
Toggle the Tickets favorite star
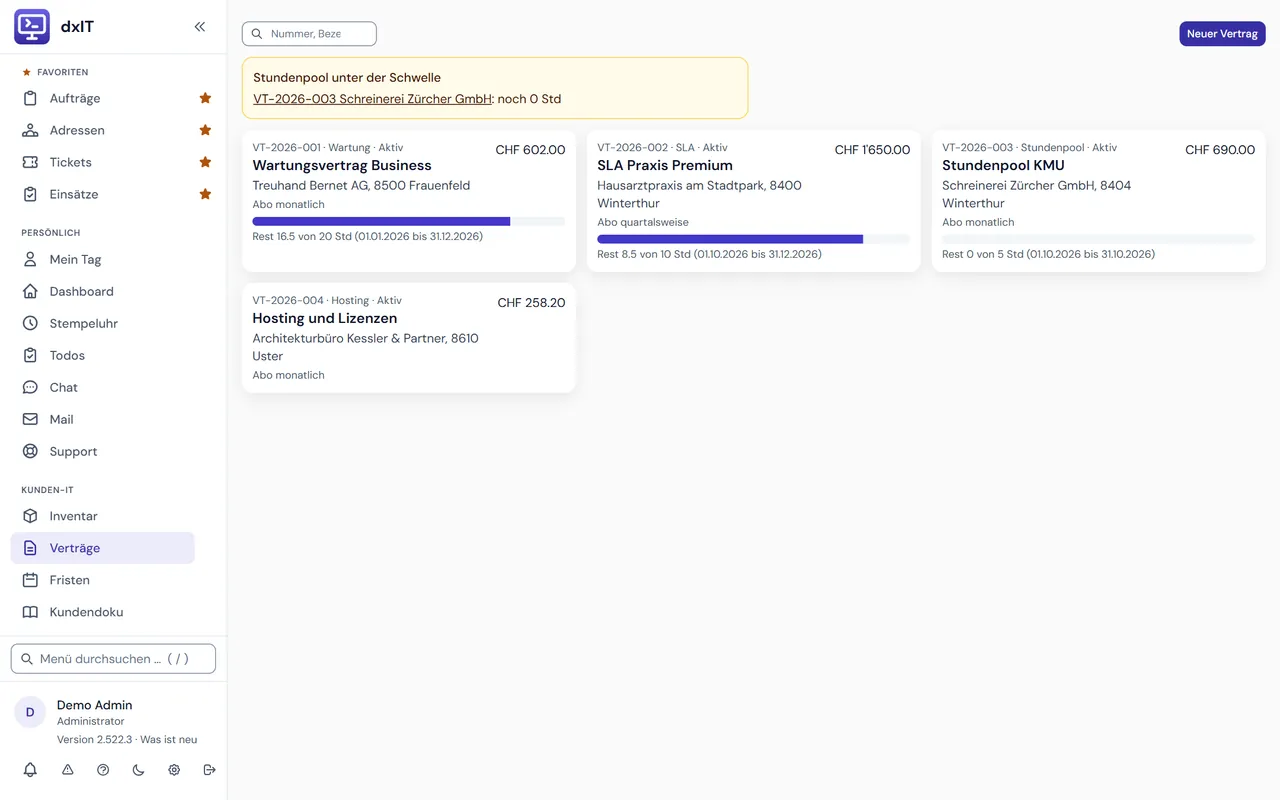click(205, 162)
